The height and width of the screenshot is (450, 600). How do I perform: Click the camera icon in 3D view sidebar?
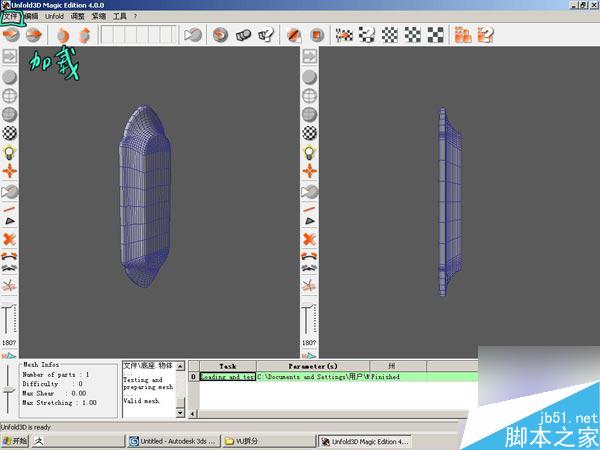pyautogui.click(x=10, y=192)
